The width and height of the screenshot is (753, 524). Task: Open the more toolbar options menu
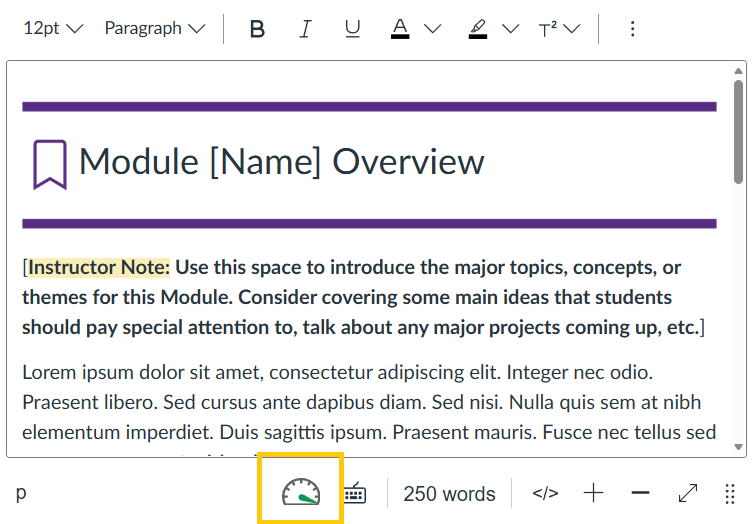632,29
